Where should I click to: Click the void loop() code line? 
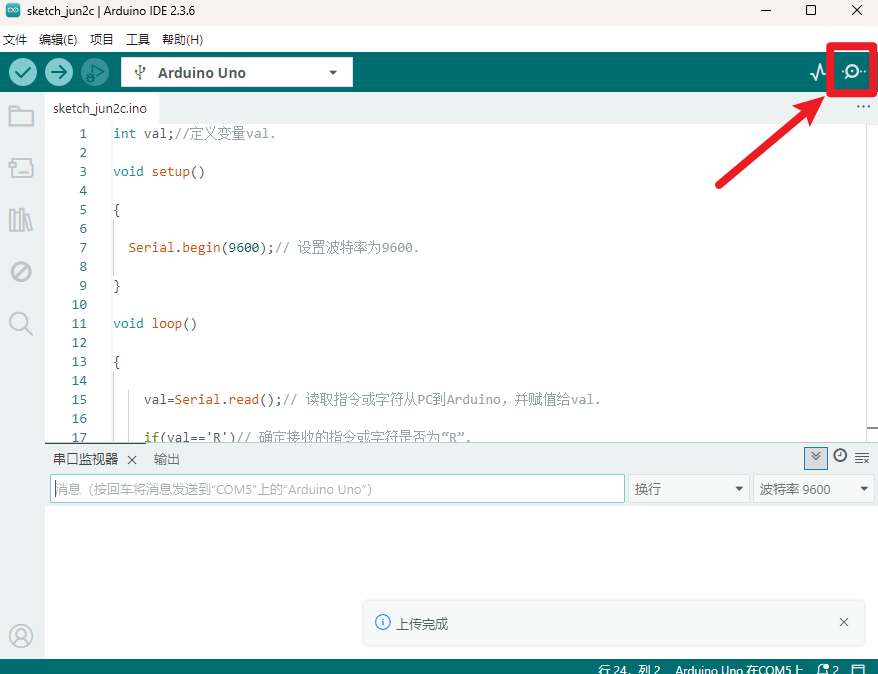(x=155, y=324)
